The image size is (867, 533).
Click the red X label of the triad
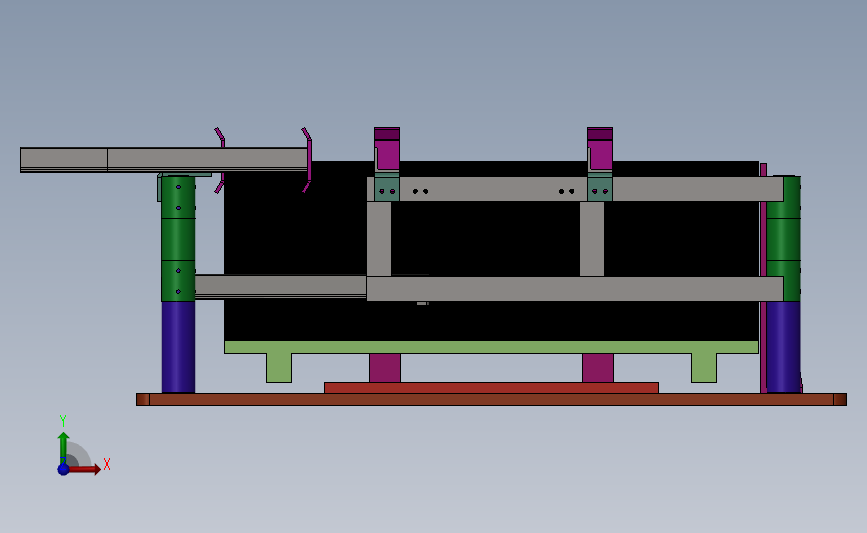[x=107, y=464]
